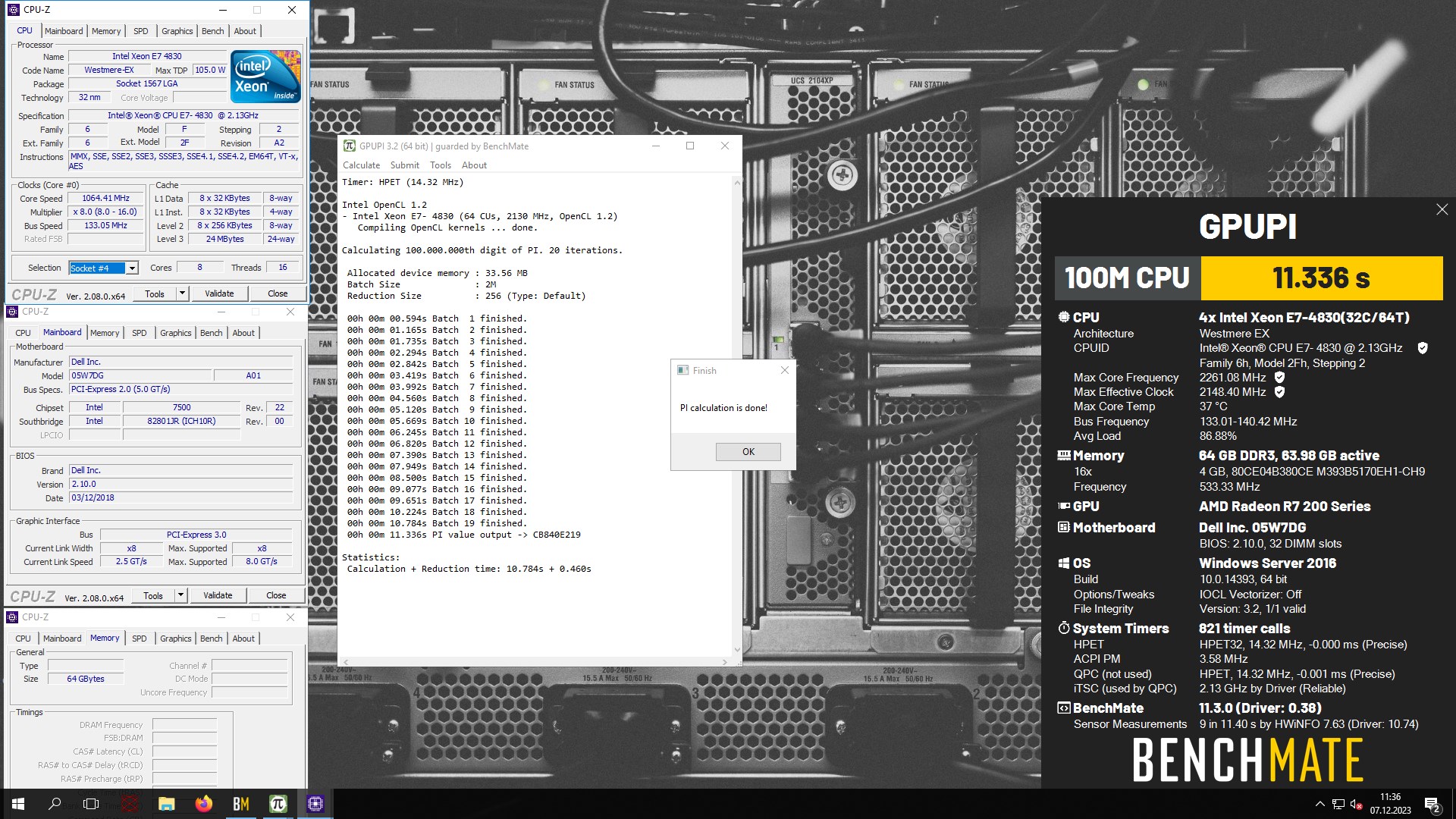Image resolution: width=1456 pixels, height=819 pixels.
Task: Click Close button in Mainboard CPU-Z window
Action: [x=276, y=595]
